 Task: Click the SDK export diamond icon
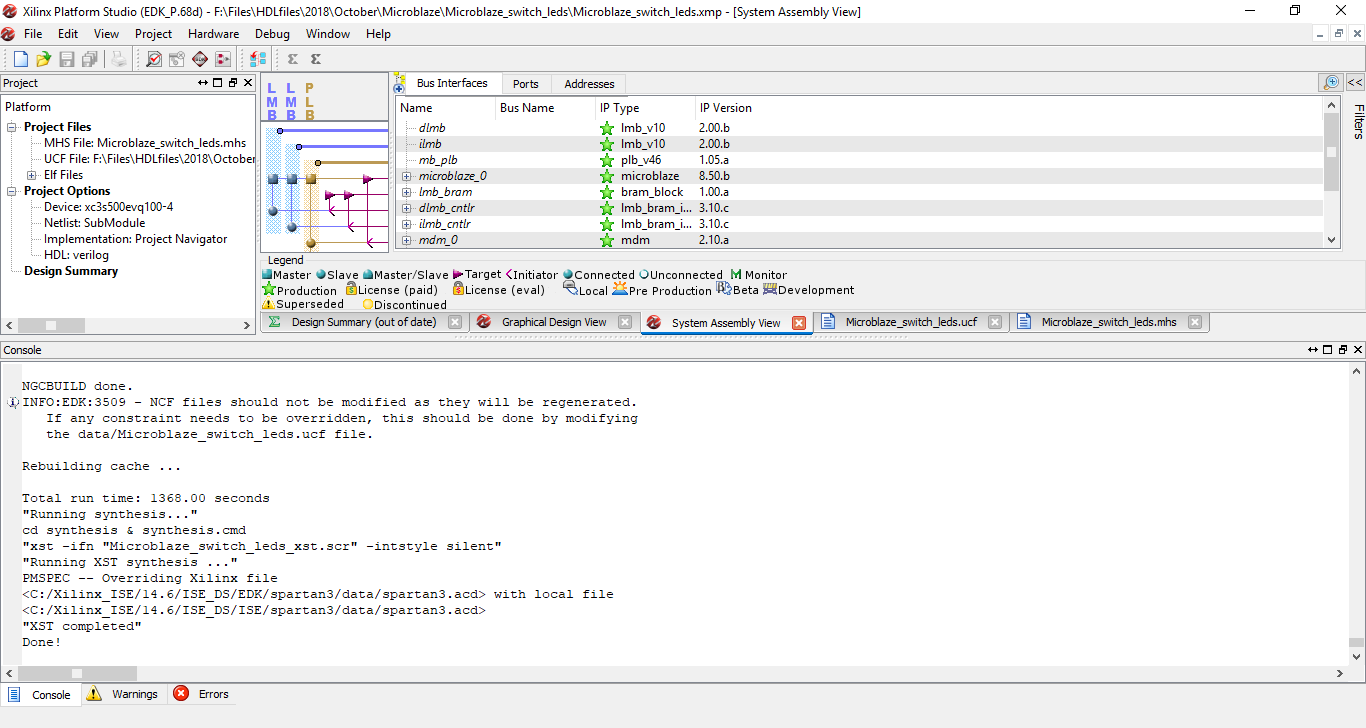click(x=200, y=59)
